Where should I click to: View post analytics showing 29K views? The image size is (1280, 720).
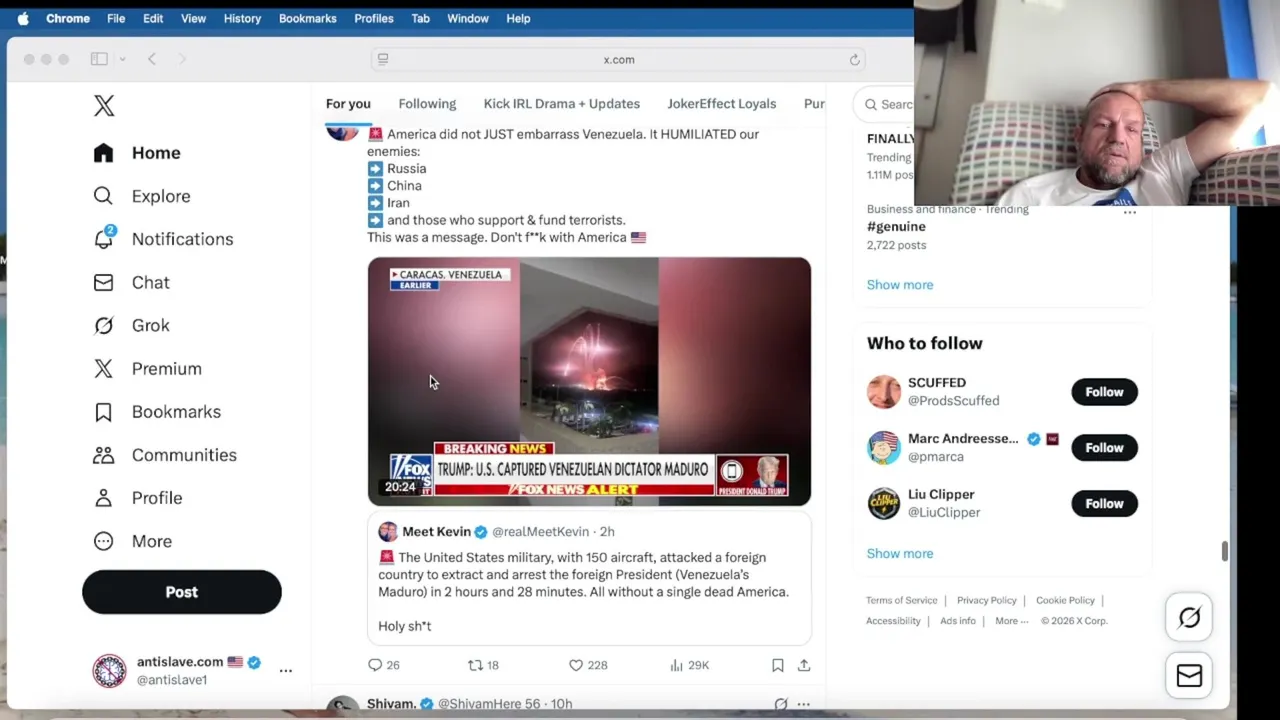(676, 665)
